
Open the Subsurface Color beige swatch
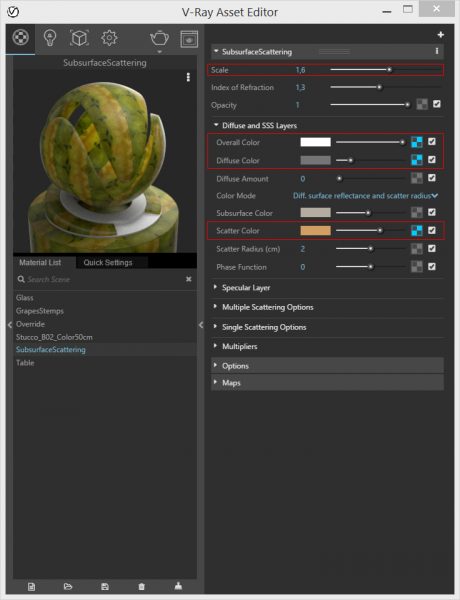[x=315, y=212]
